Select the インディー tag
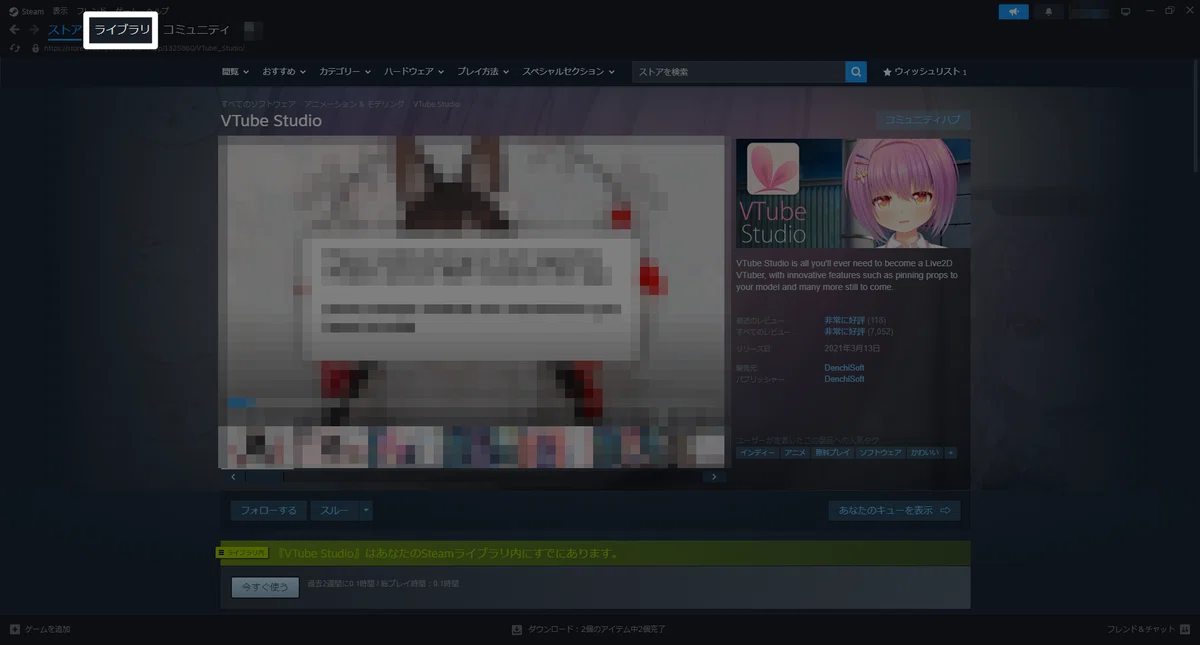This screenshot has width=1200, height=645. [757, 453]
